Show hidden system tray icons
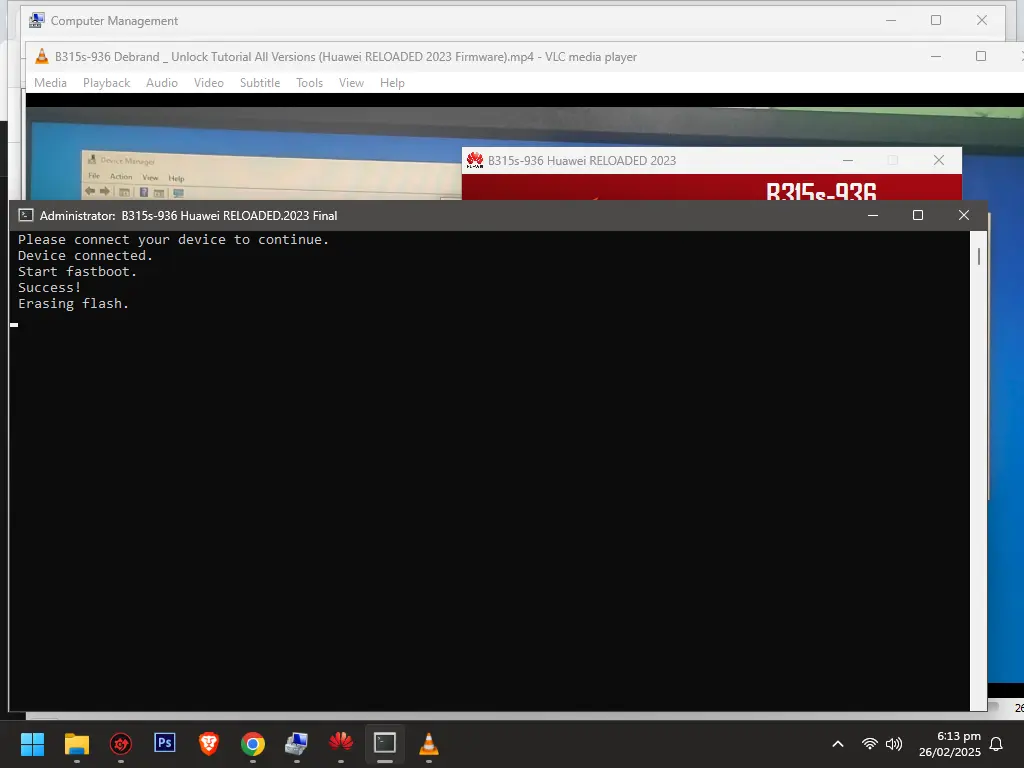 tap(838, 744)
